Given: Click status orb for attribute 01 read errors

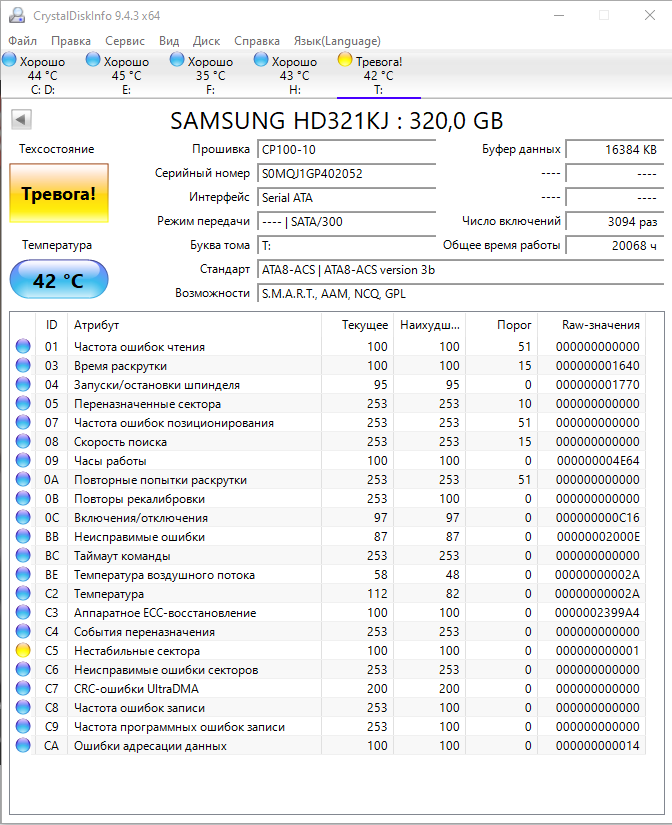Looking at the screenshot, I should click(x=23, y=346).
